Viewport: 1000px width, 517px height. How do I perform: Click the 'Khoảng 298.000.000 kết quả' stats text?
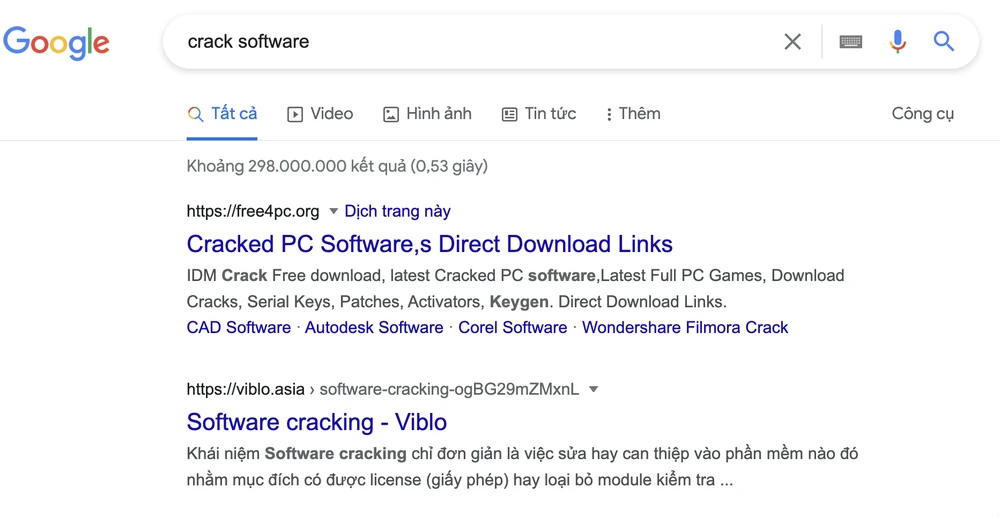coord(337,166)
